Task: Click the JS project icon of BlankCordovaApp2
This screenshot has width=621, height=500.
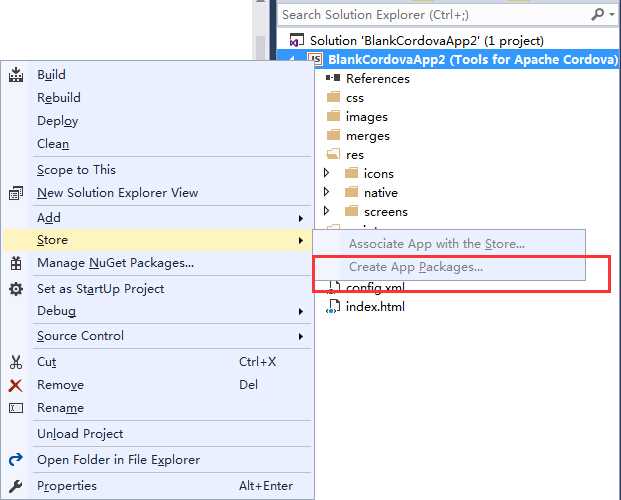Action: (315, 59)
